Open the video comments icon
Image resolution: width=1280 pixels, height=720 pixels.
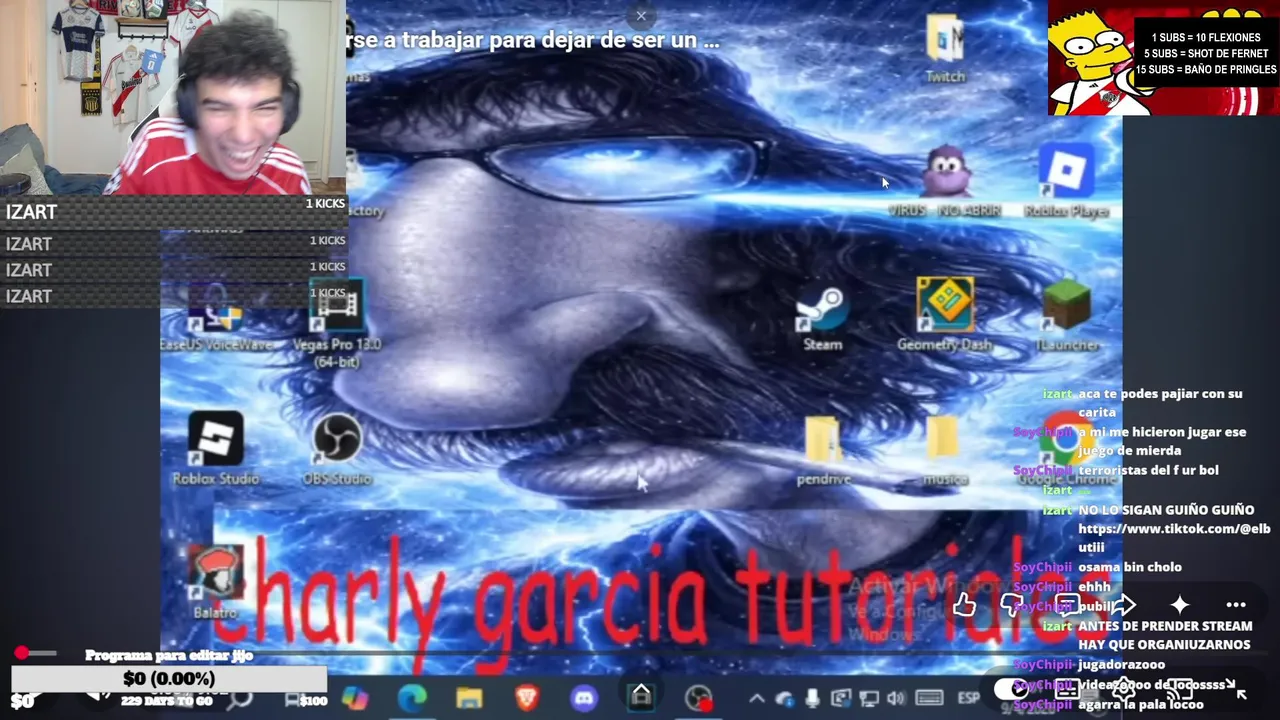coord(1068,605)
